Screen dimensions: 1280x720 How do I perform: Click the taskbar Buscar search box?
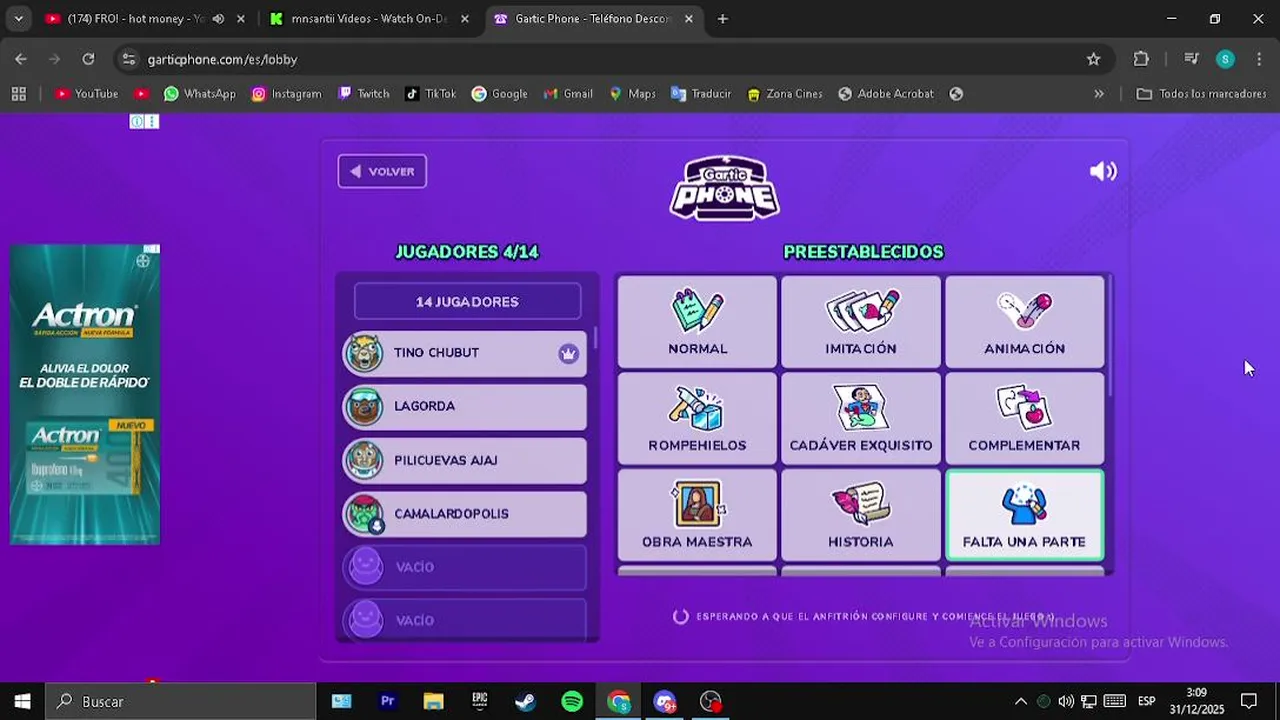[x=181, y=701]
